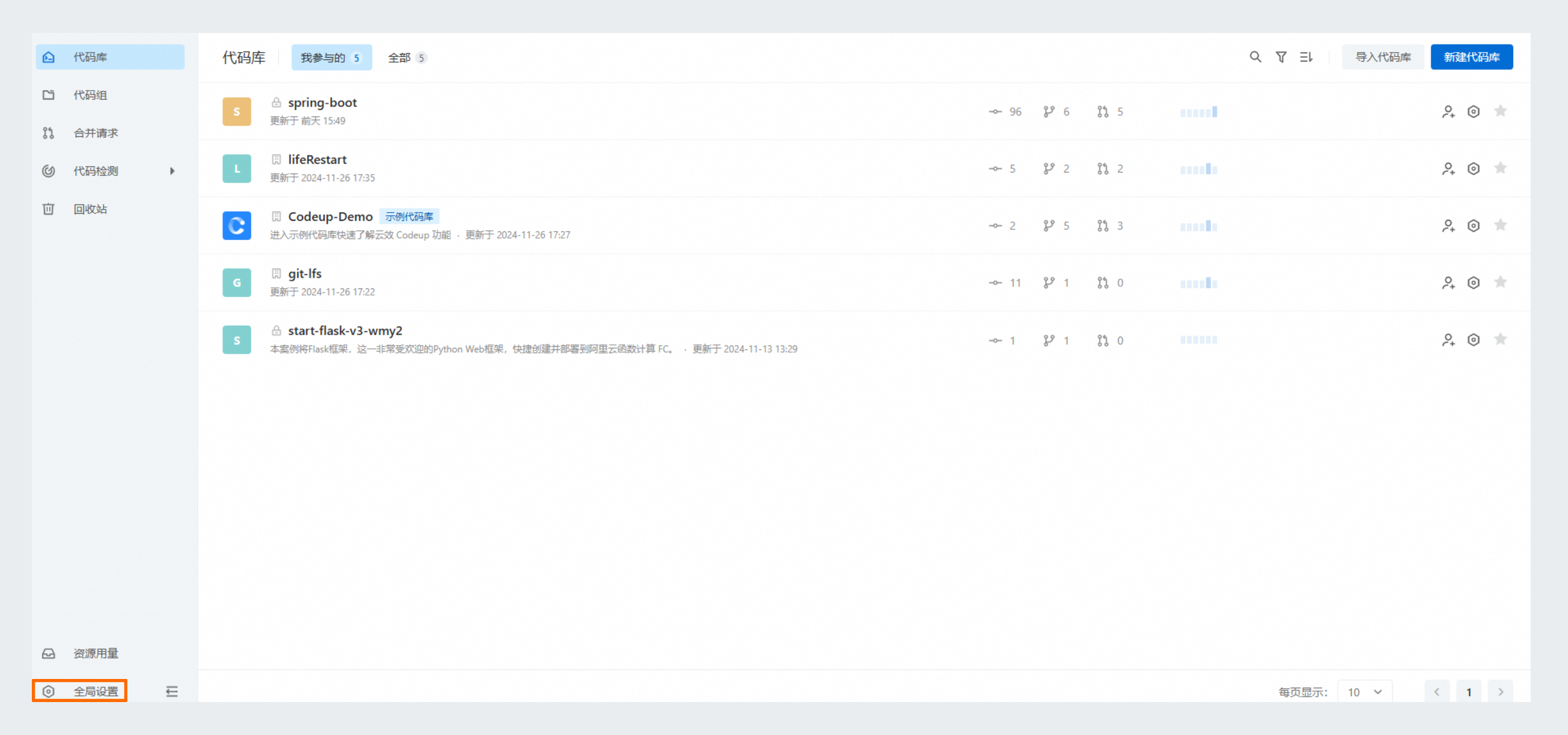Click the git-lfs G avatar
1568x735 pixels.
(x=237, y=283)
